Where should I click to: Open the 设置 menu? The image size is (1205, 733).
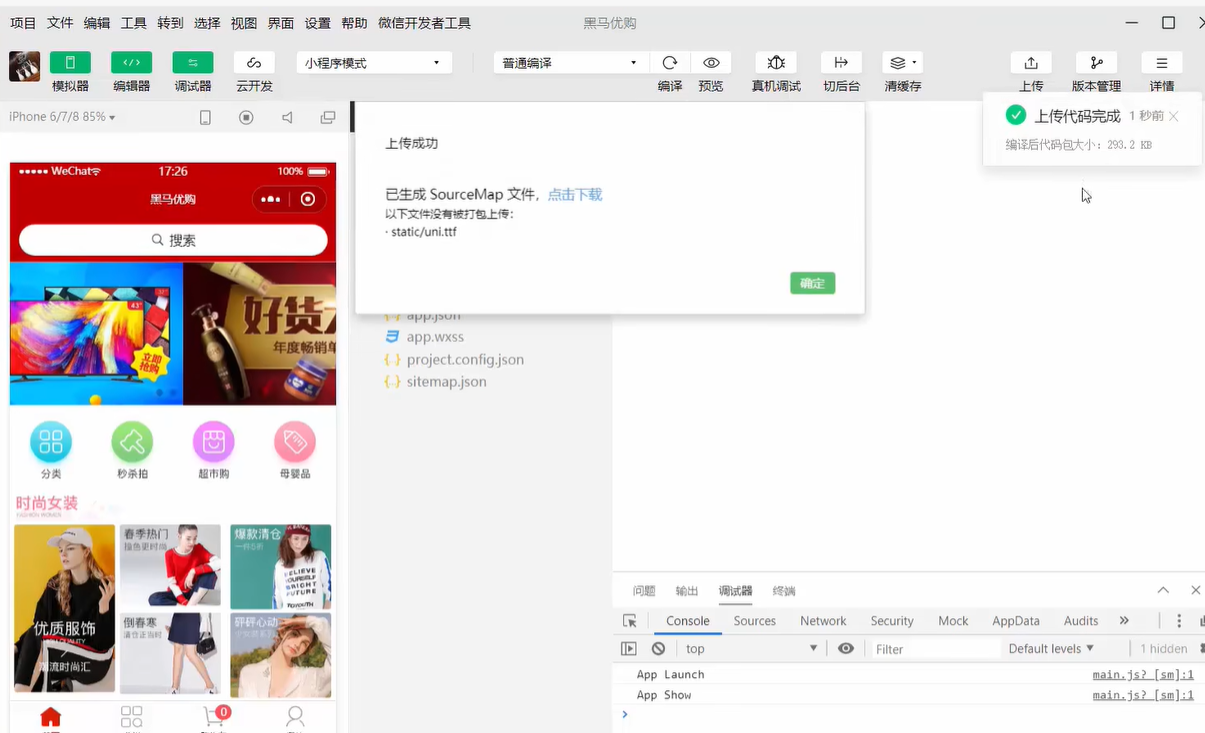click(318, 23)
